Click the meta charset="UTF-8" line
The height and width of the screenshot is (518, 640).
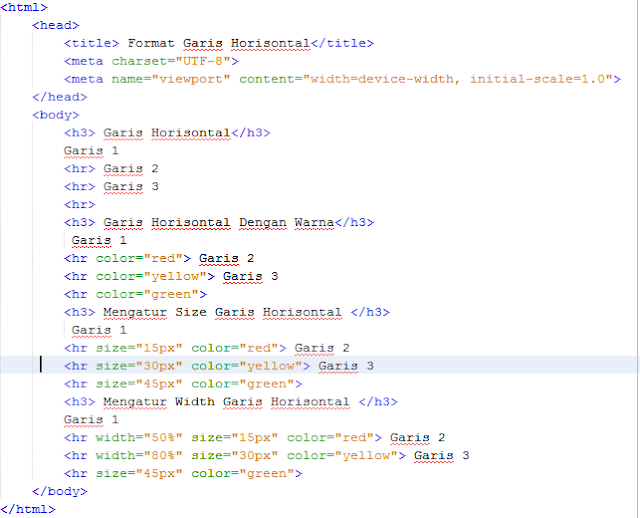point(151,61)
